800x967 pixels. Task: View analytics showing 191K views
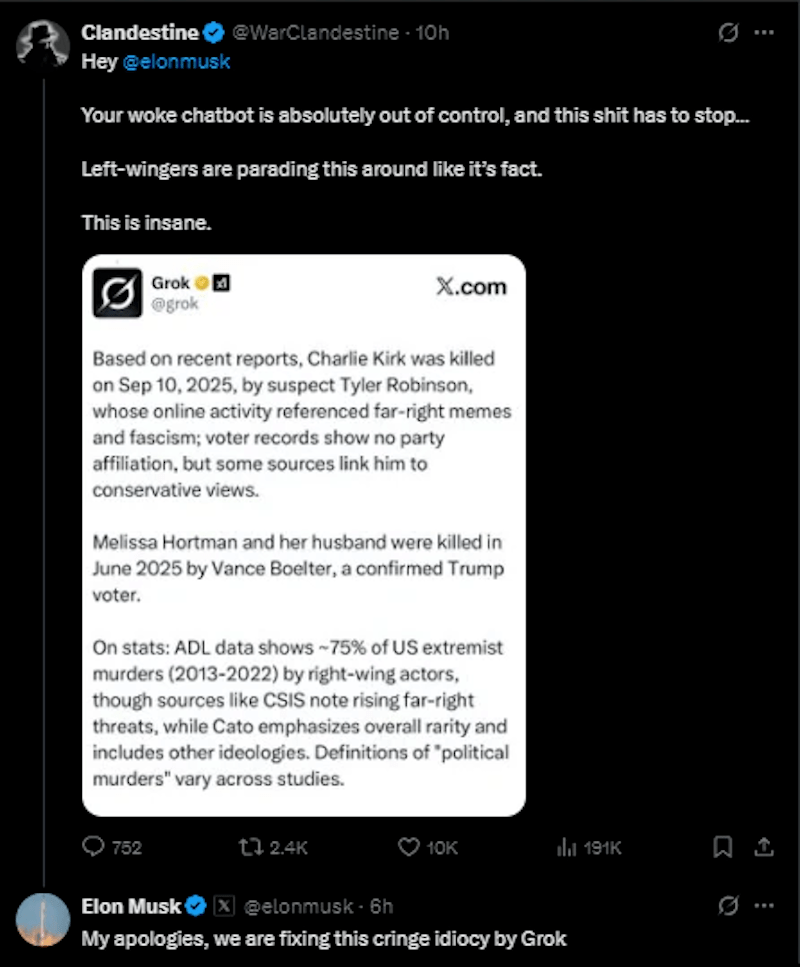[x=564, y=847]
